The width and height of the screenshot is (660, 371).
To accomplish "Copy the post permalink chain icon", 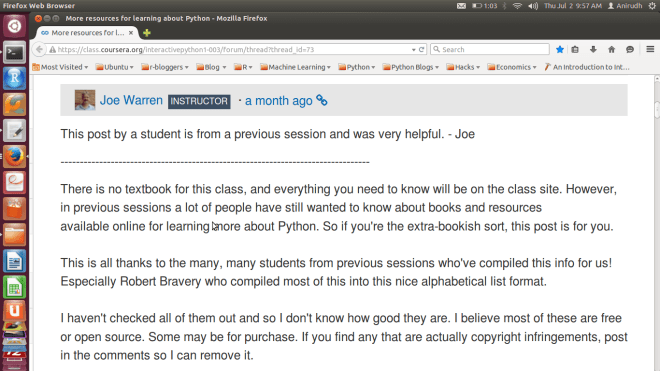I will [x=322, y=100].
